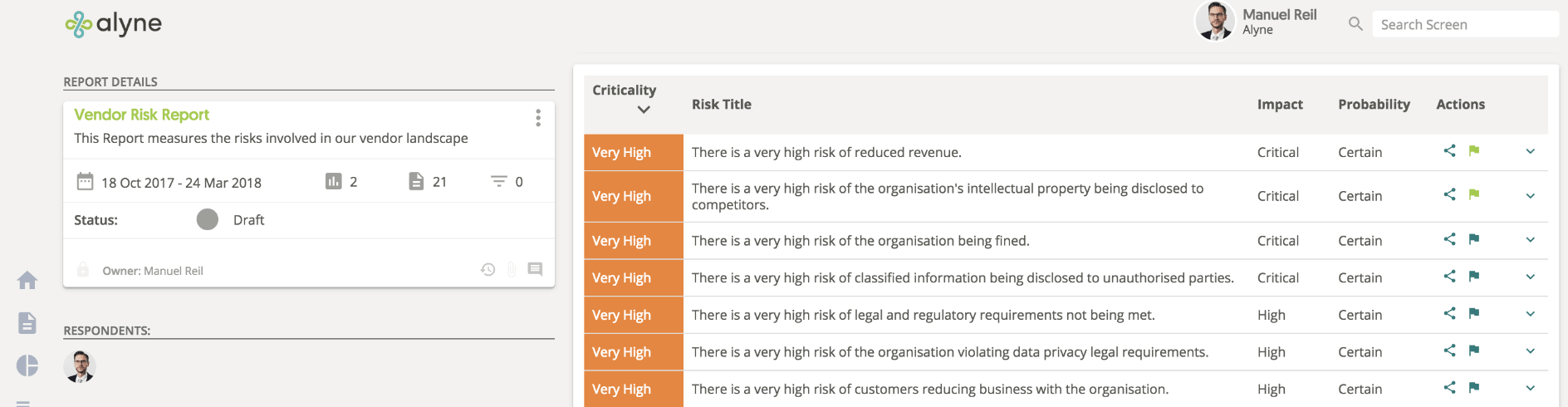The image size is (1568, 407).
Task: Click 'There is a very high risk of reduced revenue.'
Action: point(826,152)
